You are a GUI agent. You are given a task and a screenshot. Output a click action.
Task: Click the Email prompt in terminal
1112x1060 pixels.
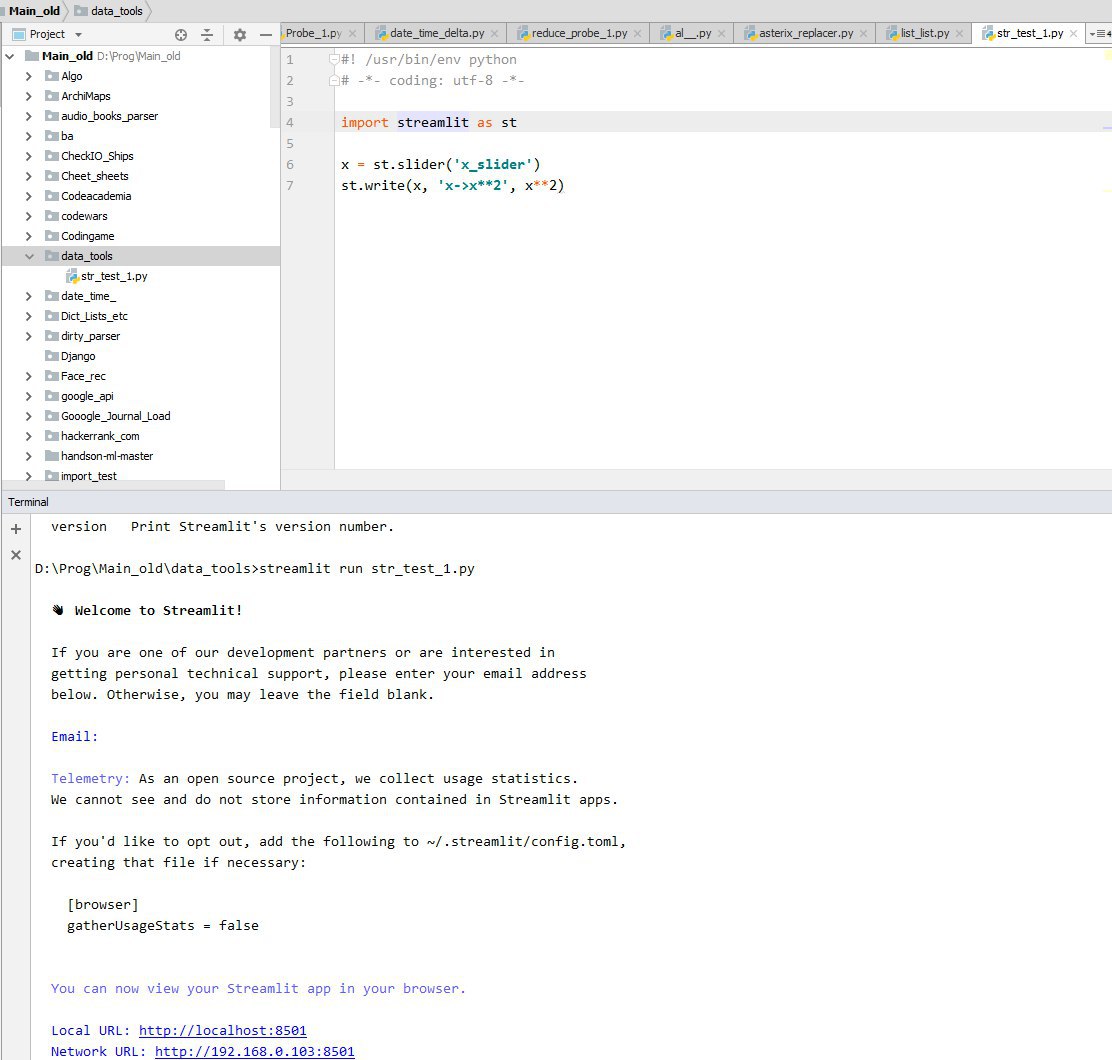click(x=74, y=737)
